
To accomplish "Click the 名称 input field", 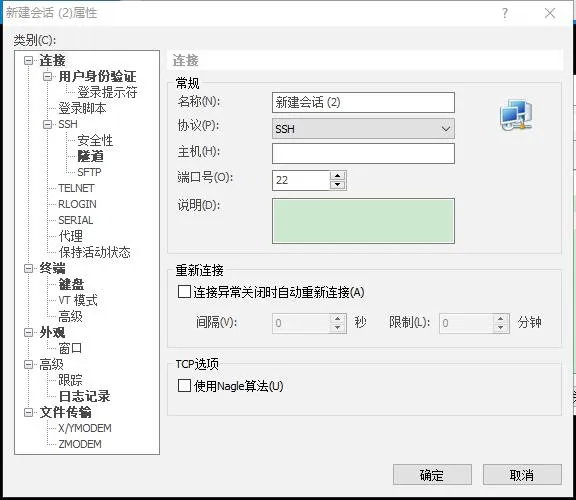I will tap(363, 102).
